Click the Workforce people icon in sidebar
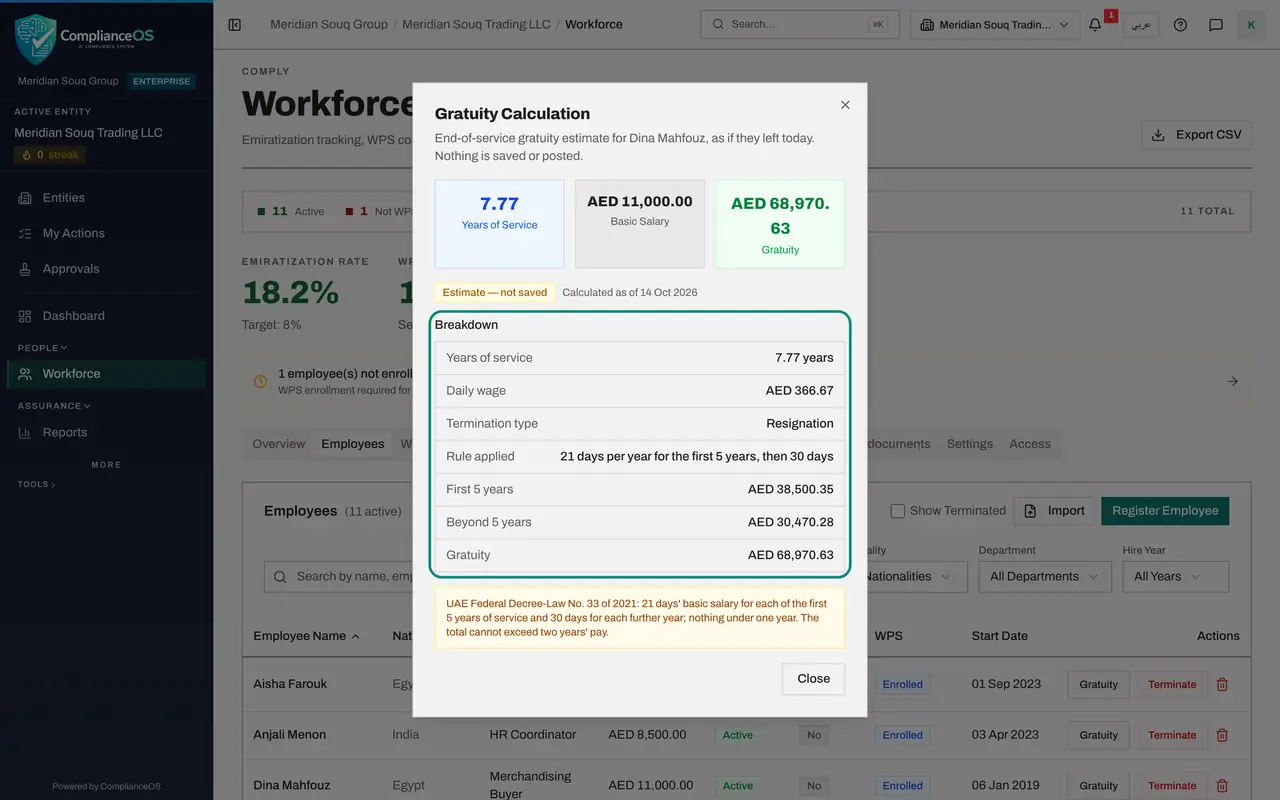This screenshot has width=1280, height=800. click(x=25, y=374)
